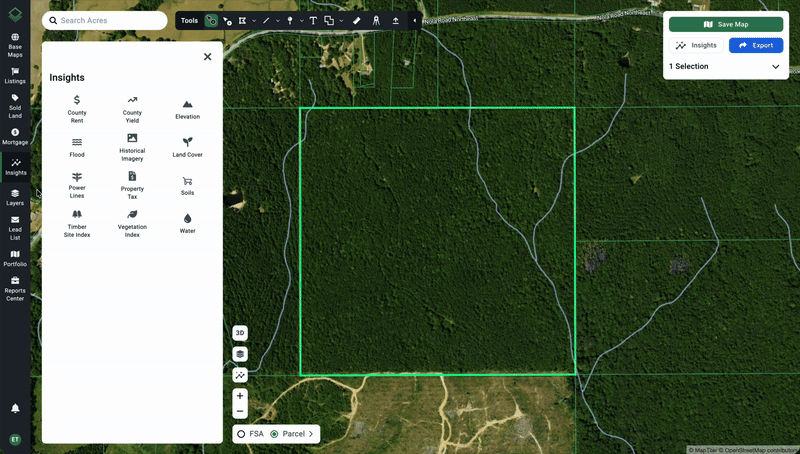Zoom in on the map
This screenshot has width=800, height=454.
240,396
